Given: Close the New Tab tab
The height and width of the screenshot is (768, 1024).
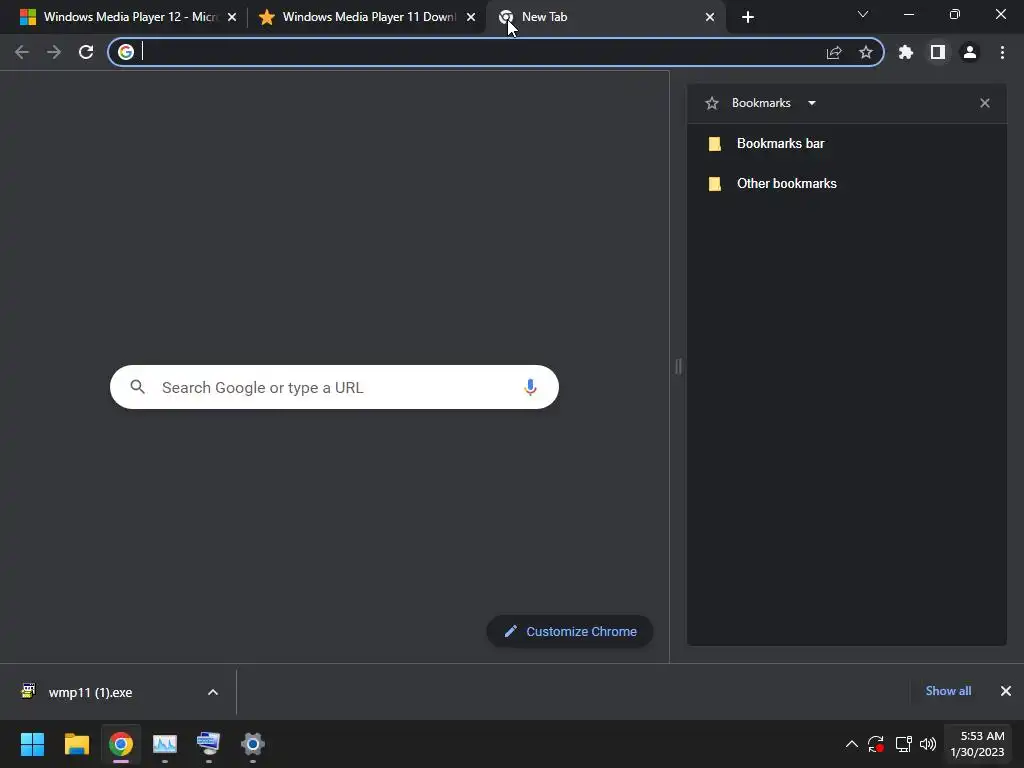Looking at the screenshot, I should pos(710,17).
